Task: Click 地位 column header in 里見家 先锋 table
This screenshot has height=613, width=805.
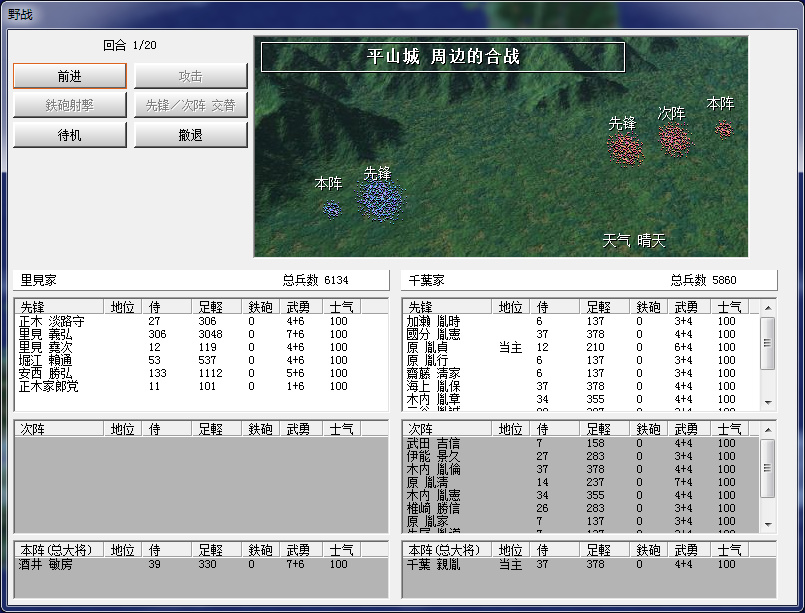Action: click(122, 306)
